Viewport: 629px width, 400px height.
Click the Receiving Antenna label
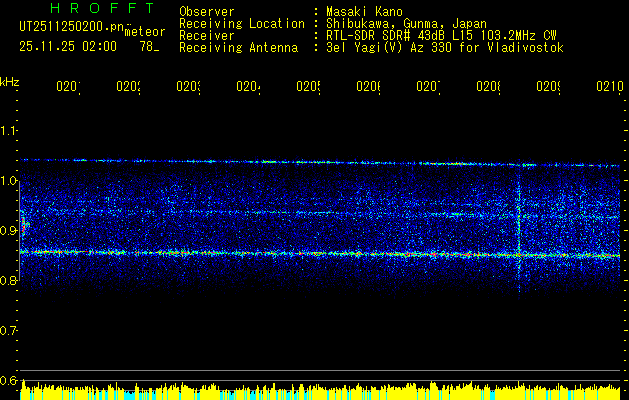238,48
